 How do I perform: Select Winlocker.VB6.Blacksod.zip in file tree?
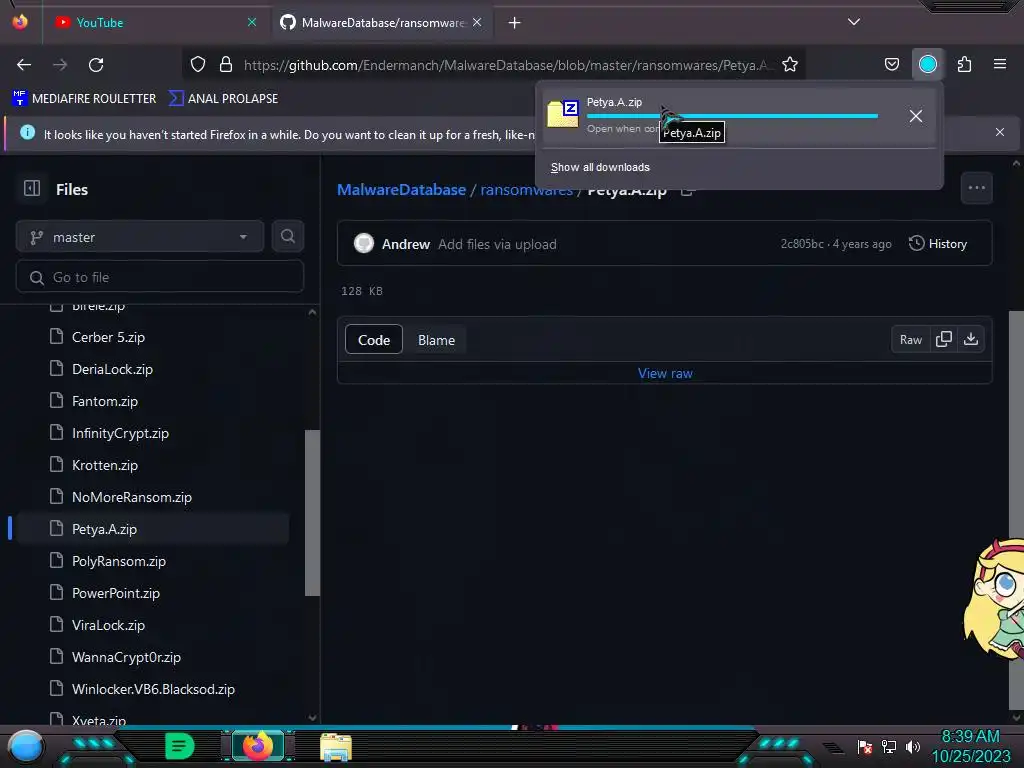coord(152,689)
